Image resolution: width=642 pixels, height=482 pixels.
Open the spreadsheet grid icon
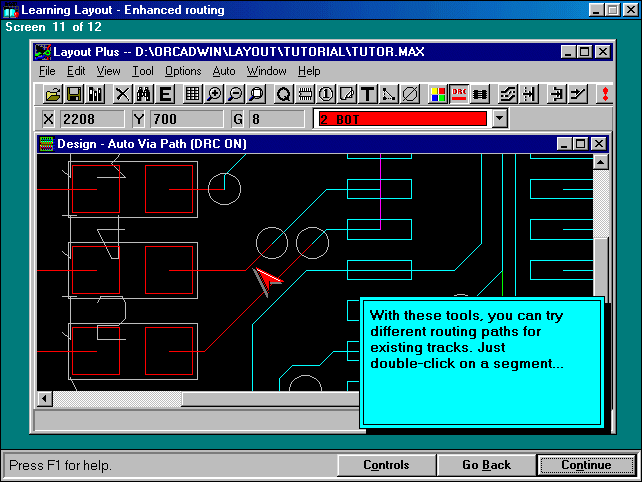[x=192, y=94]
